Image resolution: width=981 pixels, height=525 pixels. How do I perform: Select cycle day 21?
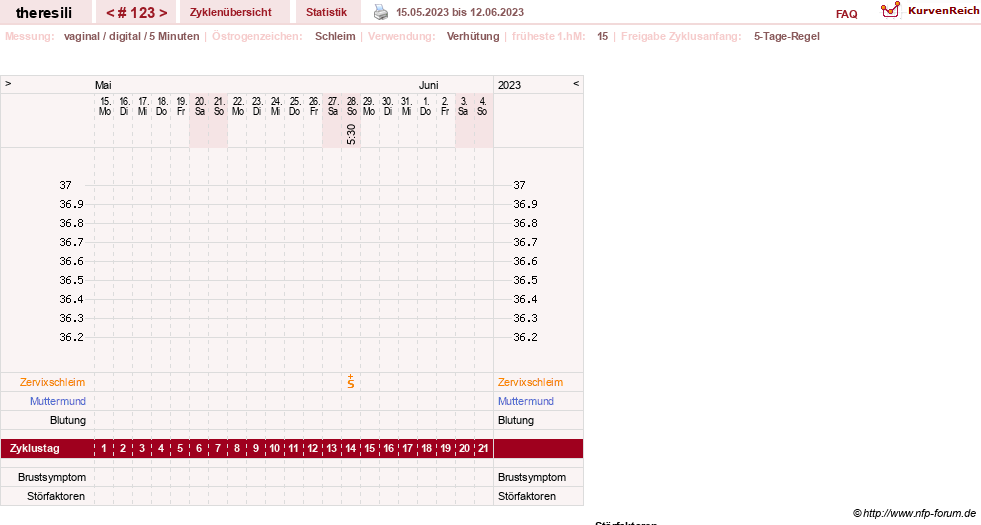click(x=483, y=449)
